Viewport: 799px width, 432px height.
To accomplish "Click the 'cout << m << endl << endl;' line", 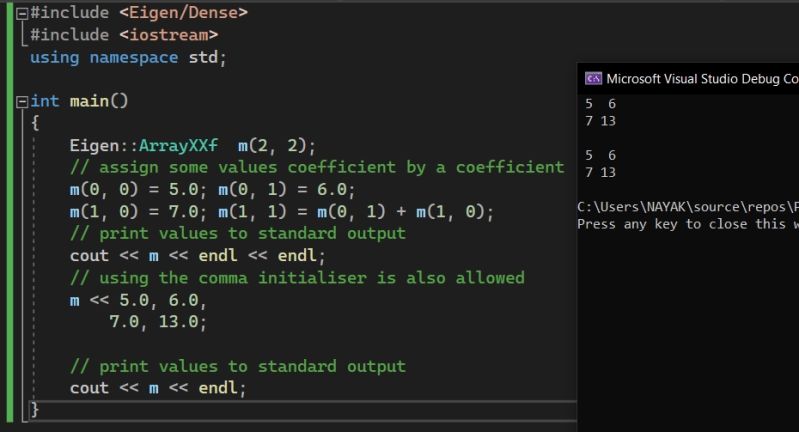I will tap(197, 256).
